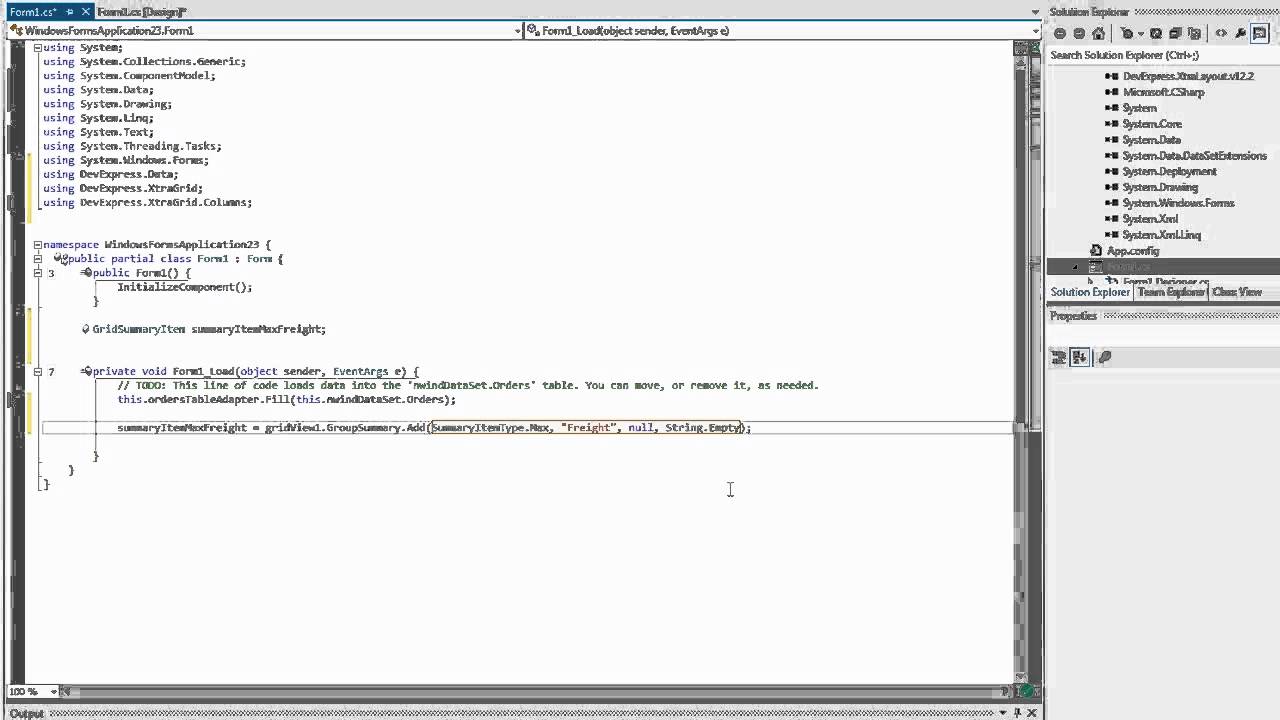Click the App.config file icon
The width and height of the screenshot is (1280, 720).
1096,251
